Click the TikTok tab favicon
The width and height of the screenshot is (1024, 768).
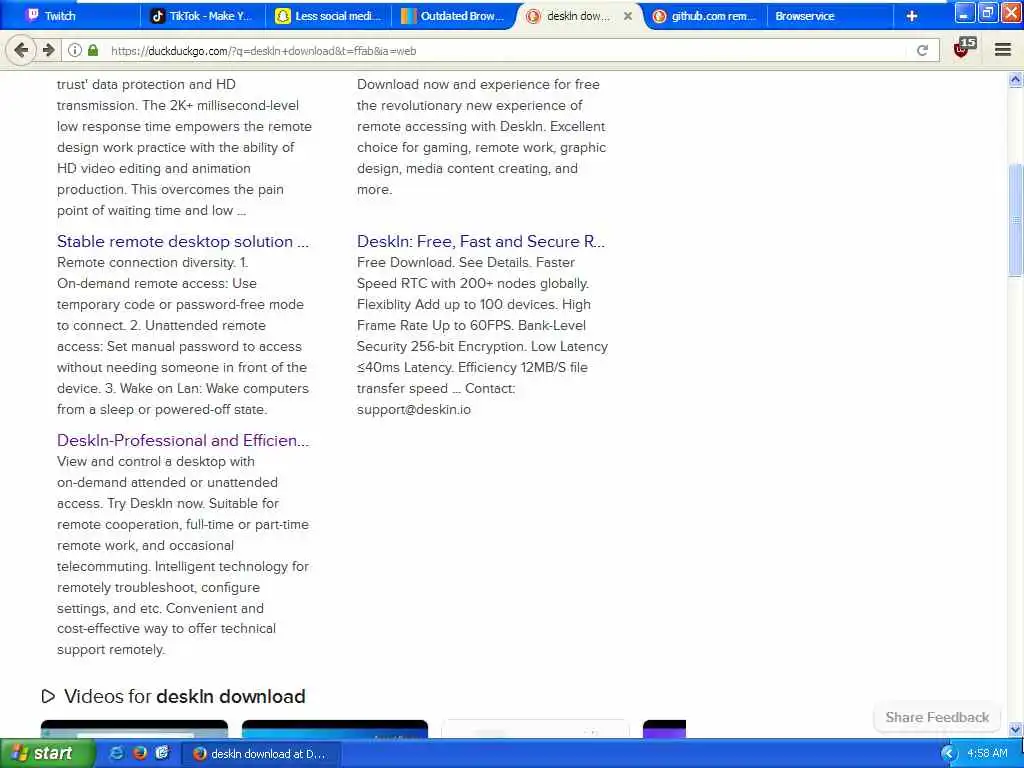157,16
